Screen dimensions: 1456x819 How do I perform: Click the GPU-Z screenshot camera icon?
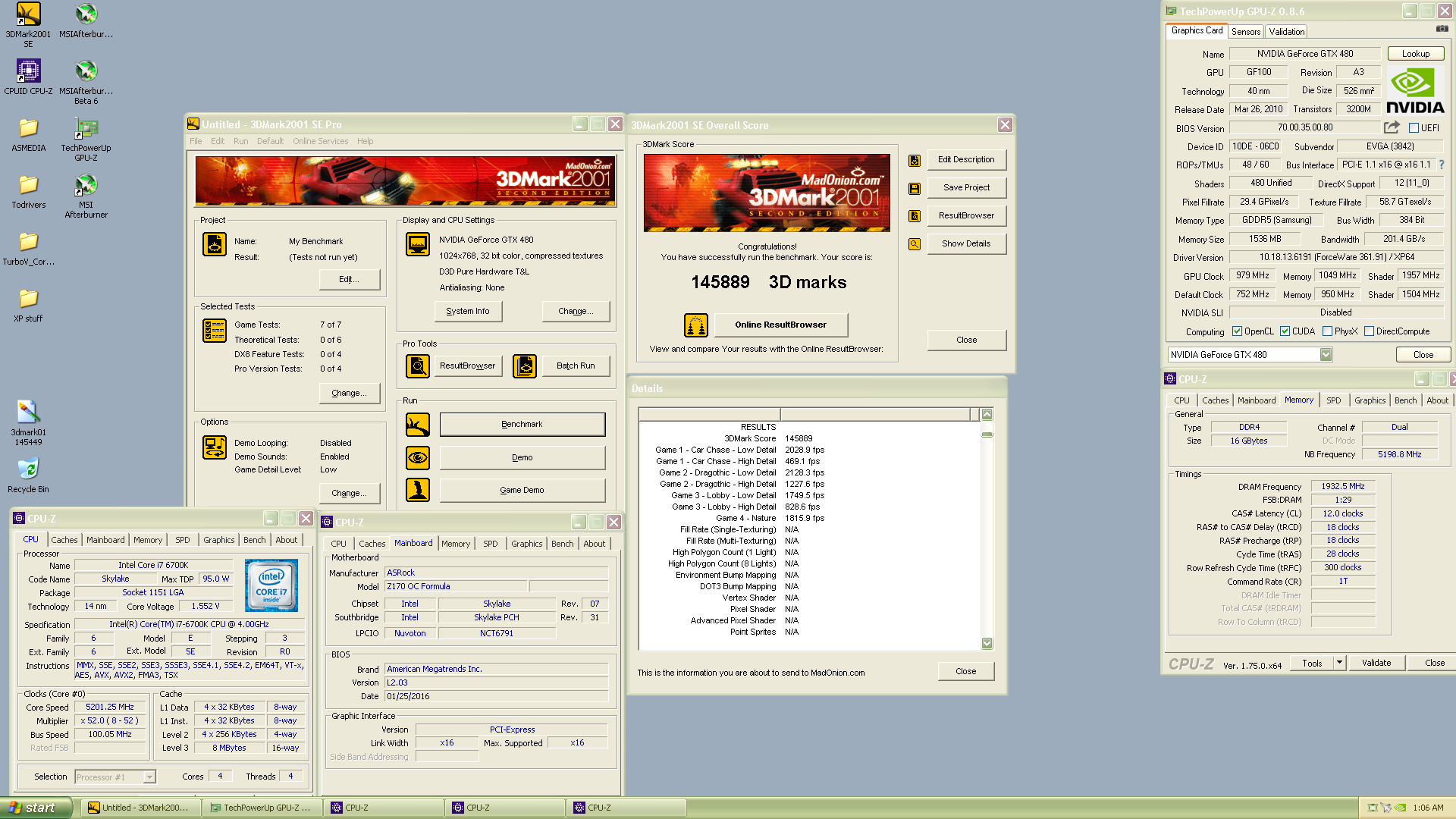click(1442, 29)
